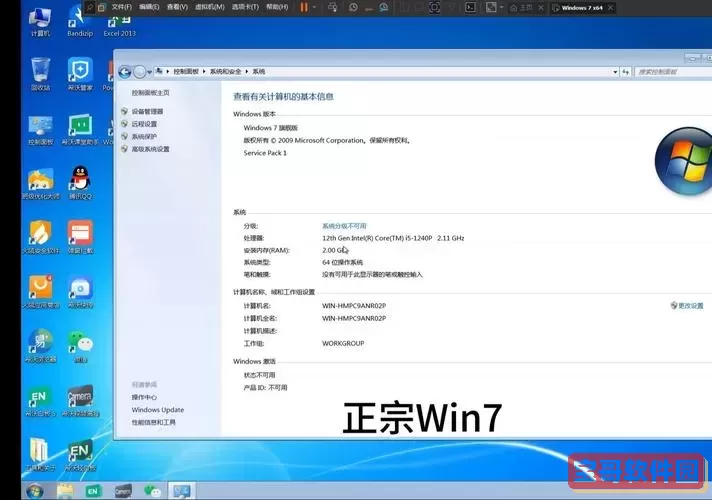
Task: Open the console view toolbar icon
Action: click(470, 7)
